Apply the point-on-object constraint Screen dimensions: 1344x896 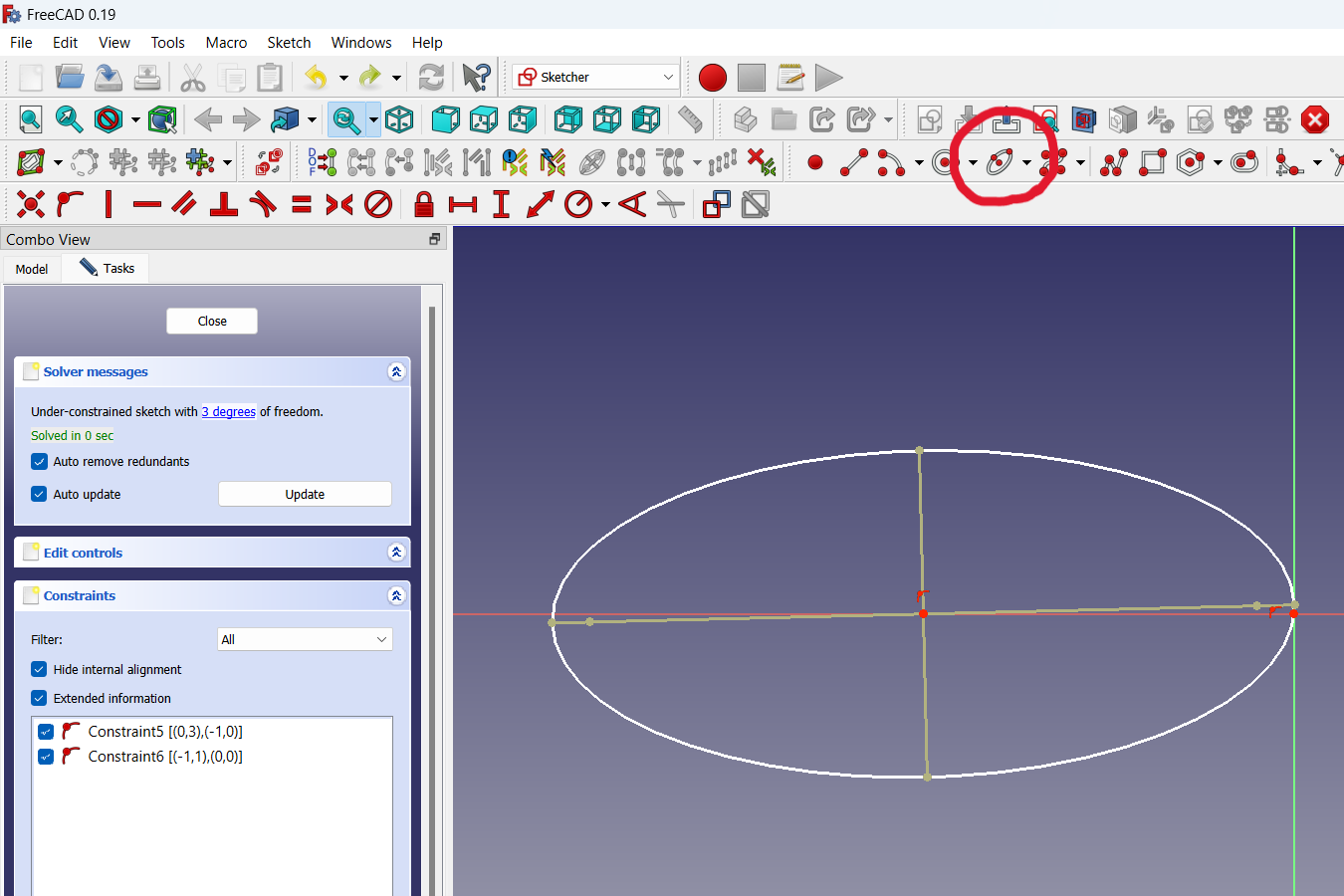70,205
